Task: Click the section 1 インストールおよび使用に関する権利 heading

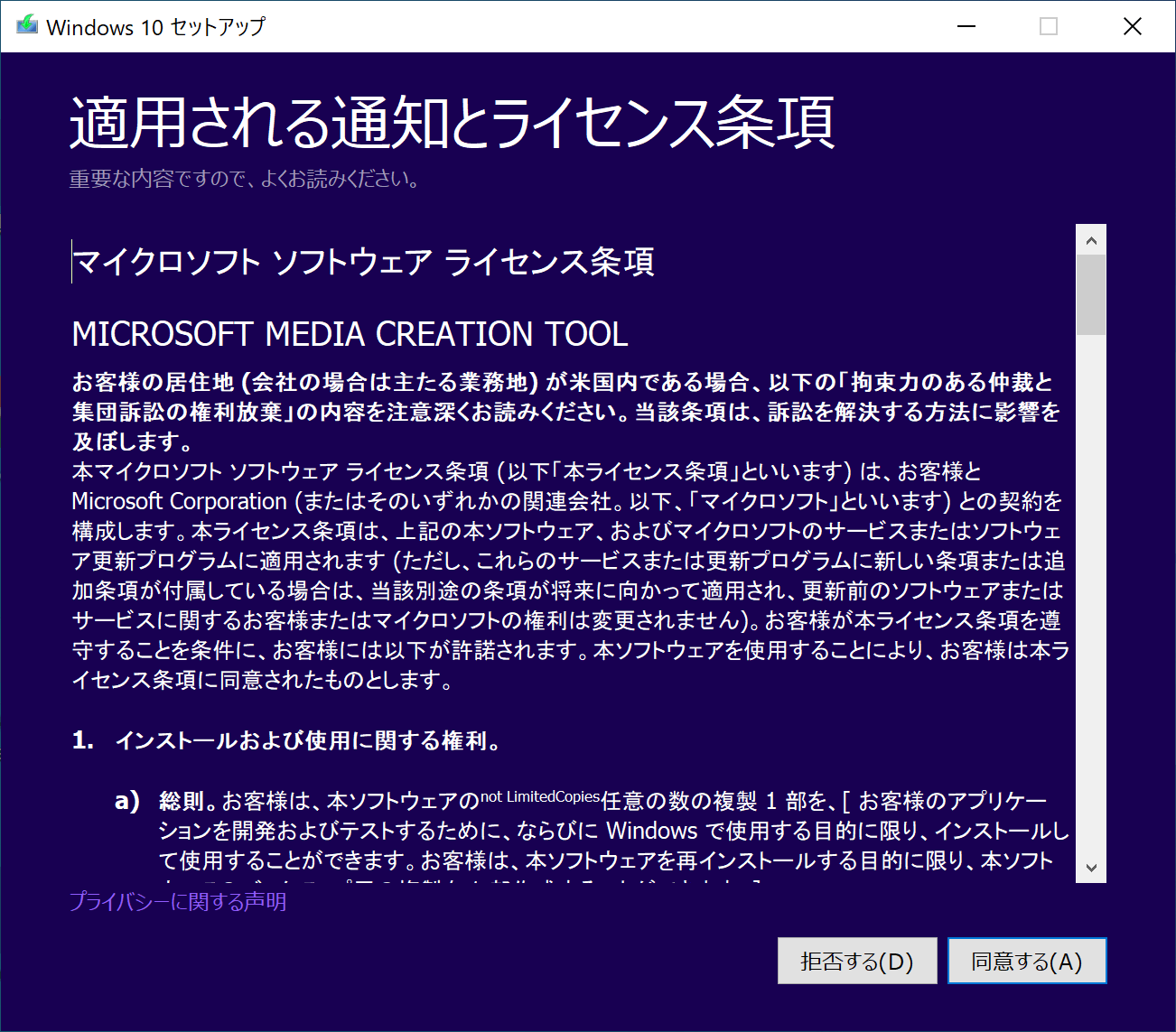Action: coord(307,740)
